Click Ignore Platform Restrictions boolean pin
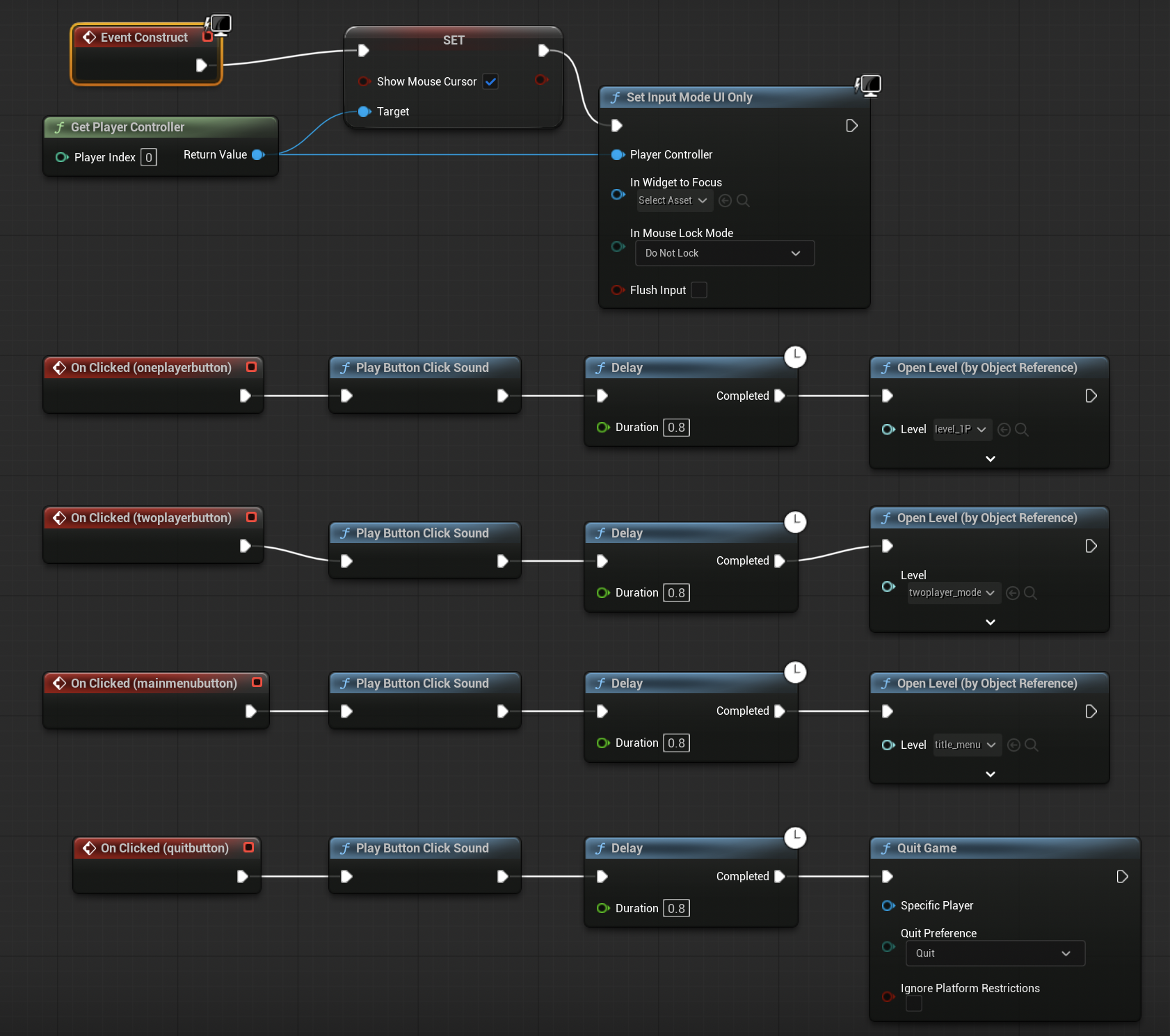 888,996
